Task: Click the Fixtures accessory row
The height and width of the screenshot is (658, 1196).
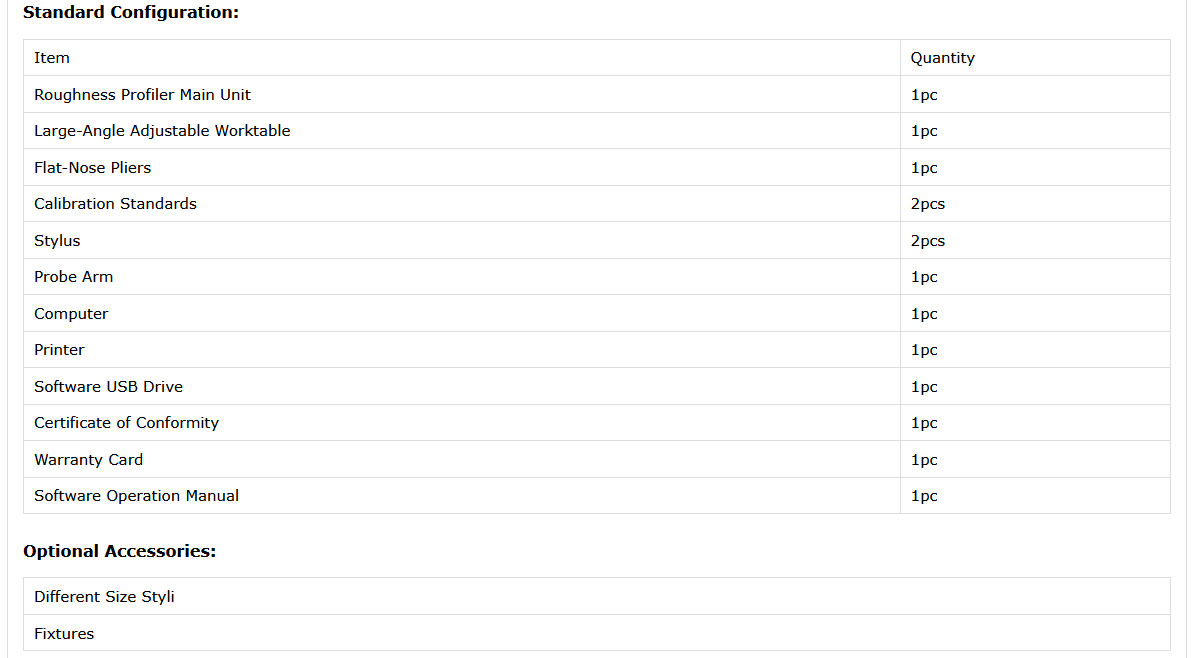Action: tap(64, 634)
